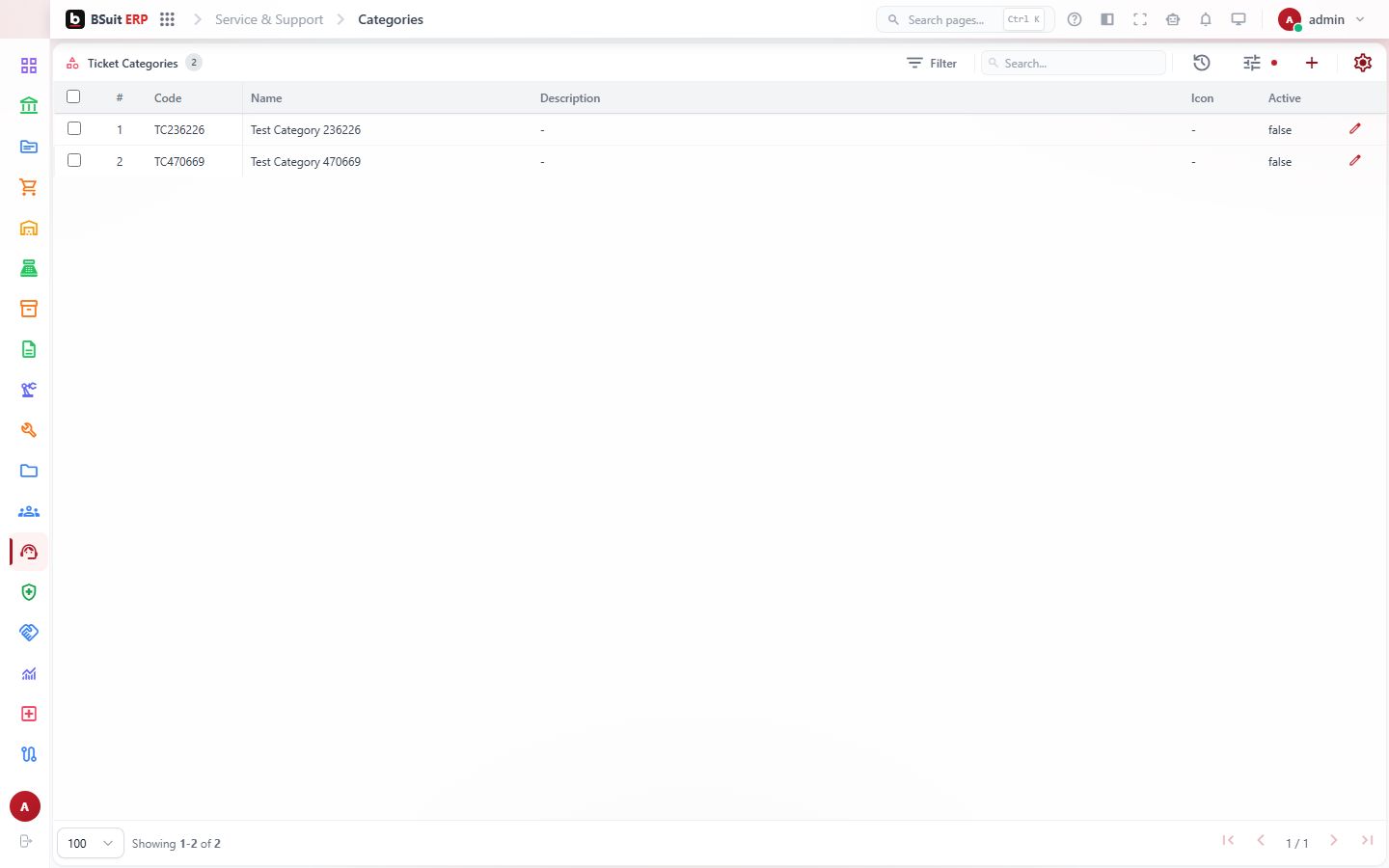
Task: Open the shopping cart sidebar icon
Action: pyautogui.click(x=29, y=187)
